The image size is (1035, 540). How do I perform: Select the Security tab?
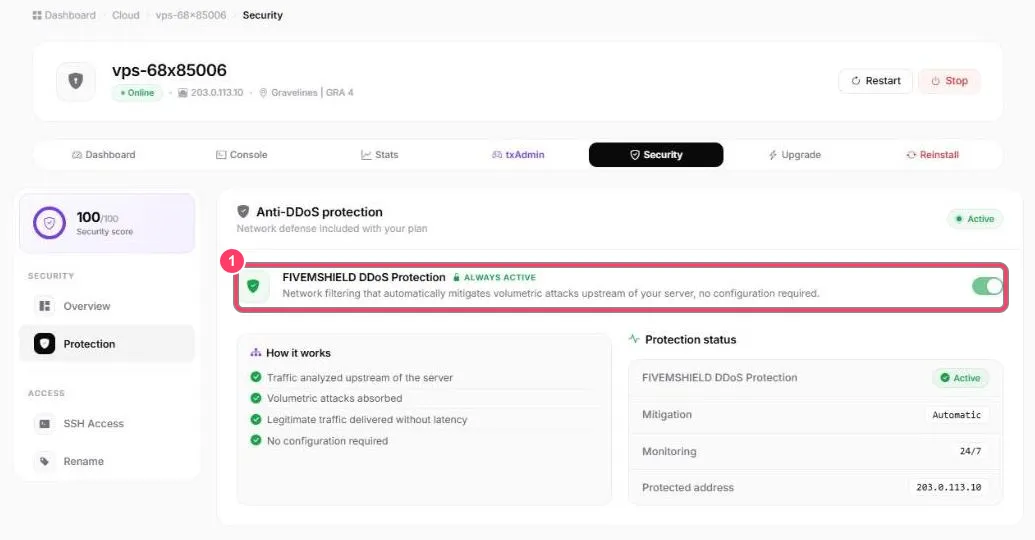(x=656, y=154)
